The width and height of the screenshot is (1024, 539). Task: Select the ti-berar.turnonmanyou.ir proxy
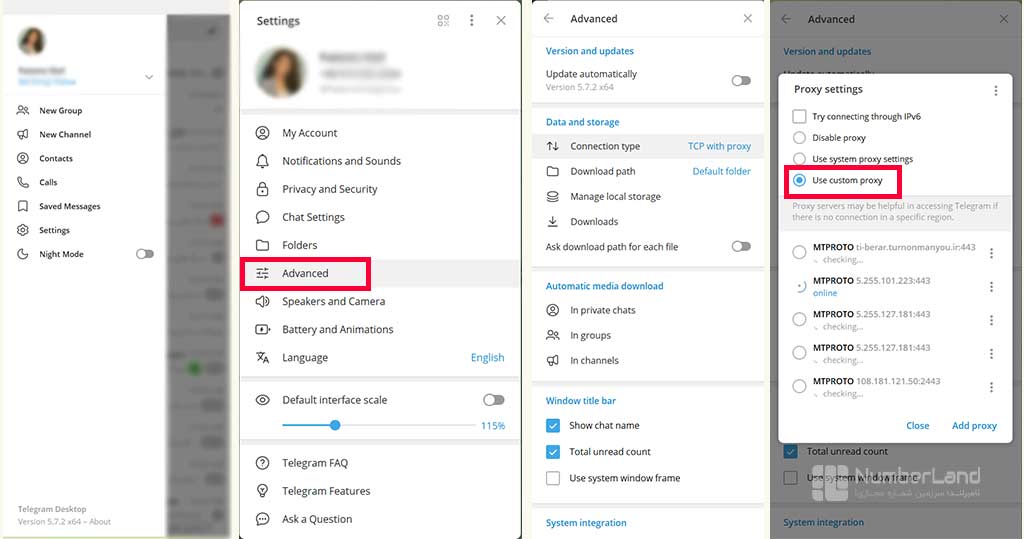[799, 253]
